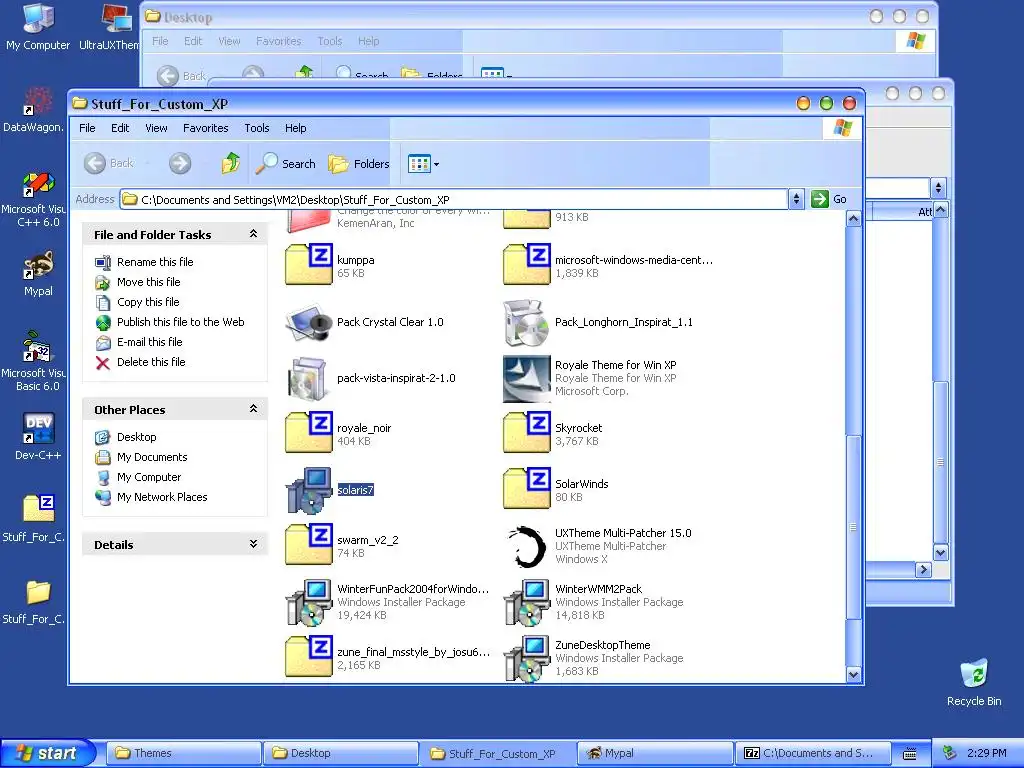
Task: Go to Desktop in Other Places
Action: pyautogui.click(x=136, y=437)
